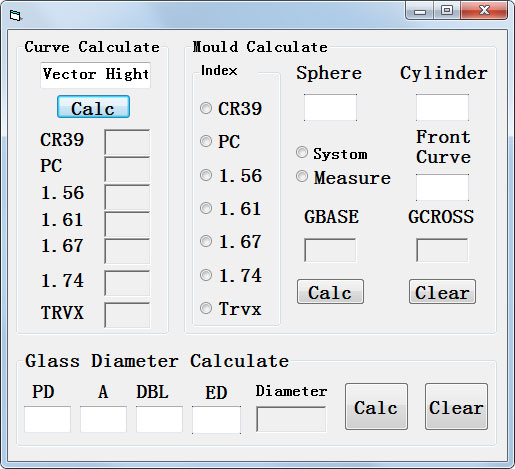Click the Sphere label text
The width and height of the screenshot is (515, 469).
click(329, 73)
